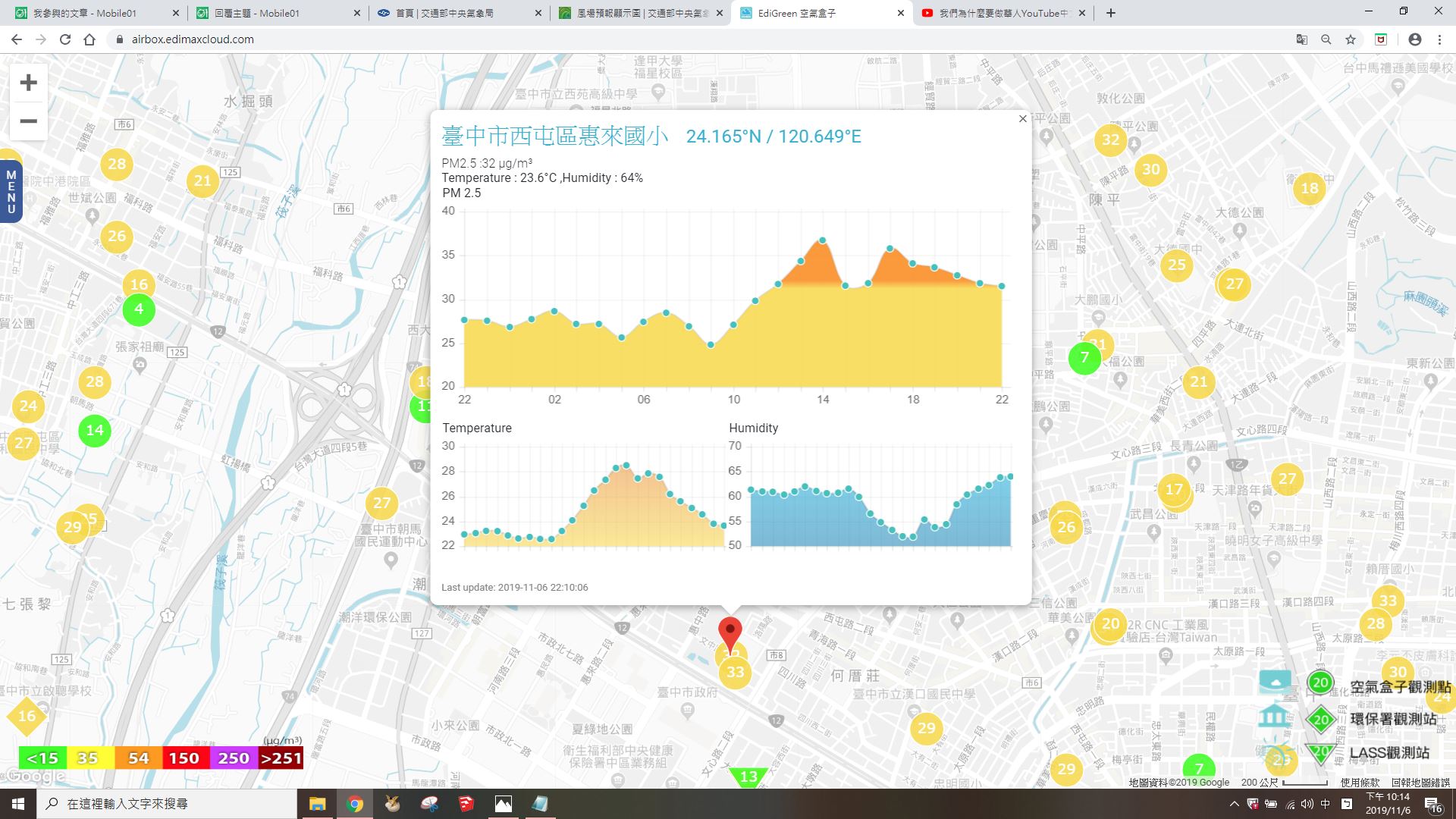
Task: Zoom out the map with minus button
Action: 28,121
